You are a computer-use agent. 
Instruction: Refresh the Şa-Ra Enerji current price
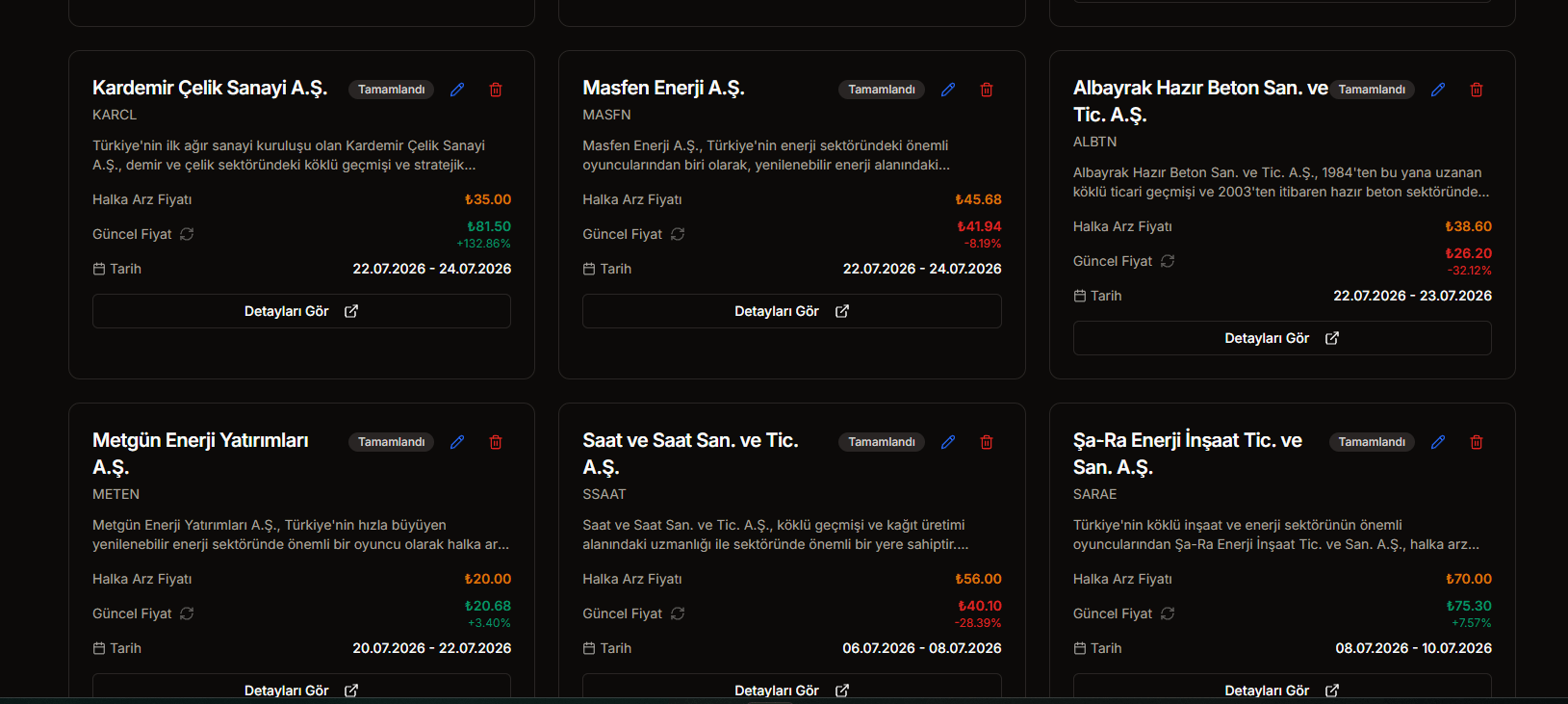[x=1168, y=613]
